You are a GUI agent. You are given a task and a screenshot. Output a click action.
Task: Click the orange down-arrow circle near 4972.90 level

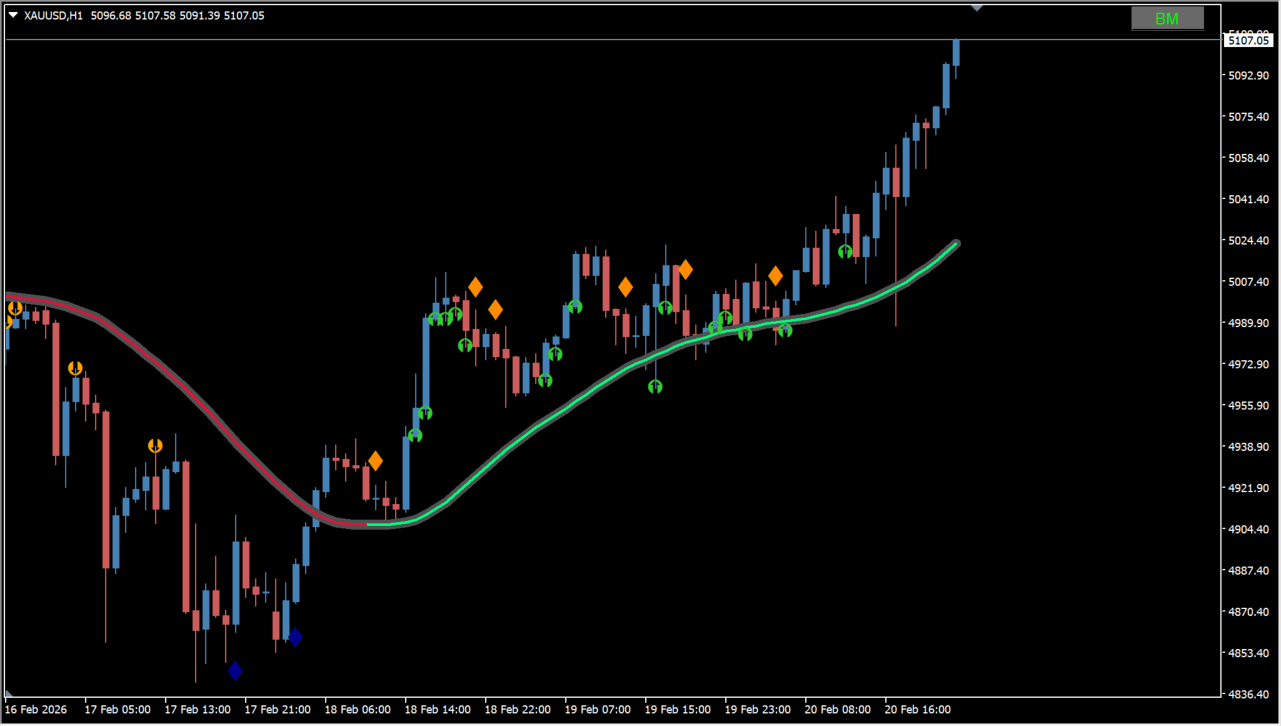pyautogui.click(x=75, y=369)
